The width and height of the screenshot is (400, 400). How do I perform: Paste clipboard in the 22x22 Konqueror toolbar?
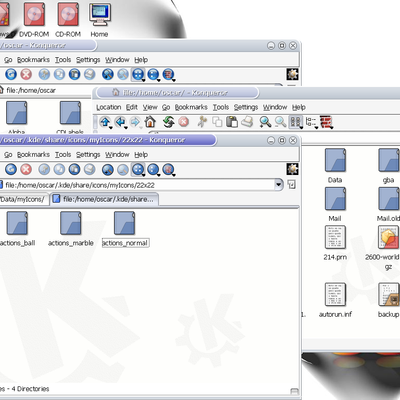74,169
